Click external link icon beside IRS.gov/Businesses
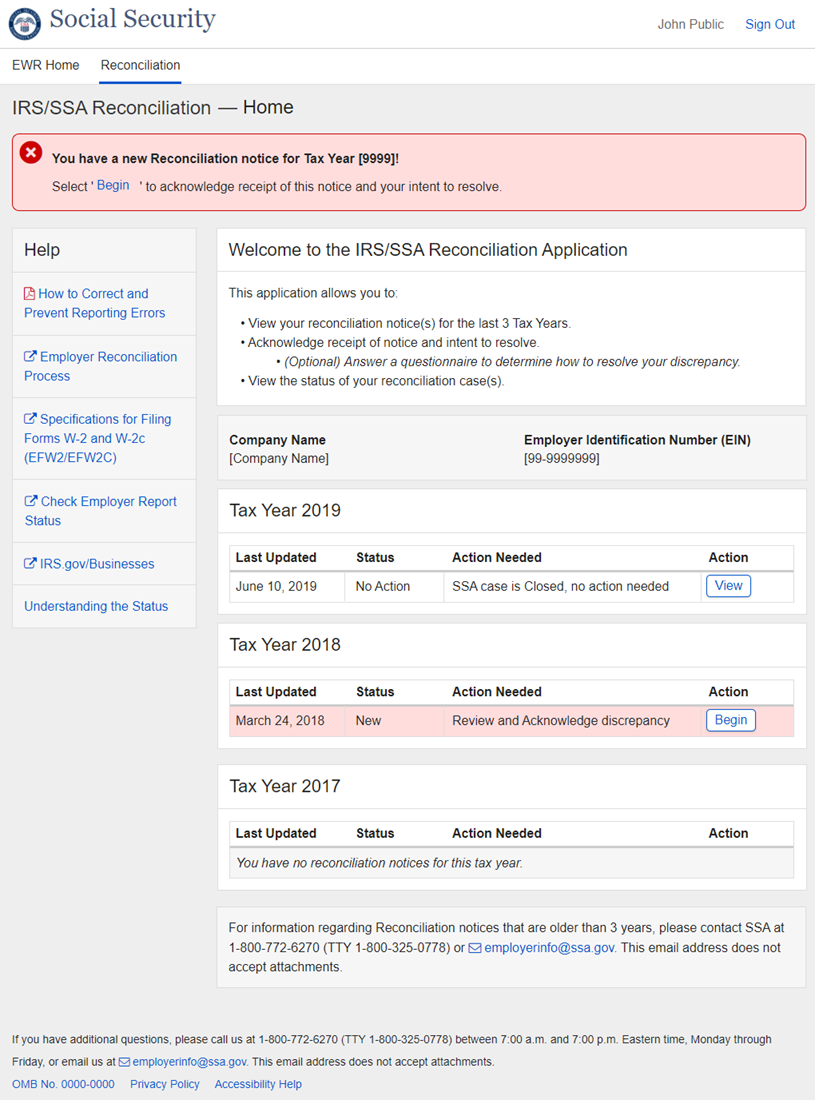This screenshot has width=815, height=1100. (30, 564)
